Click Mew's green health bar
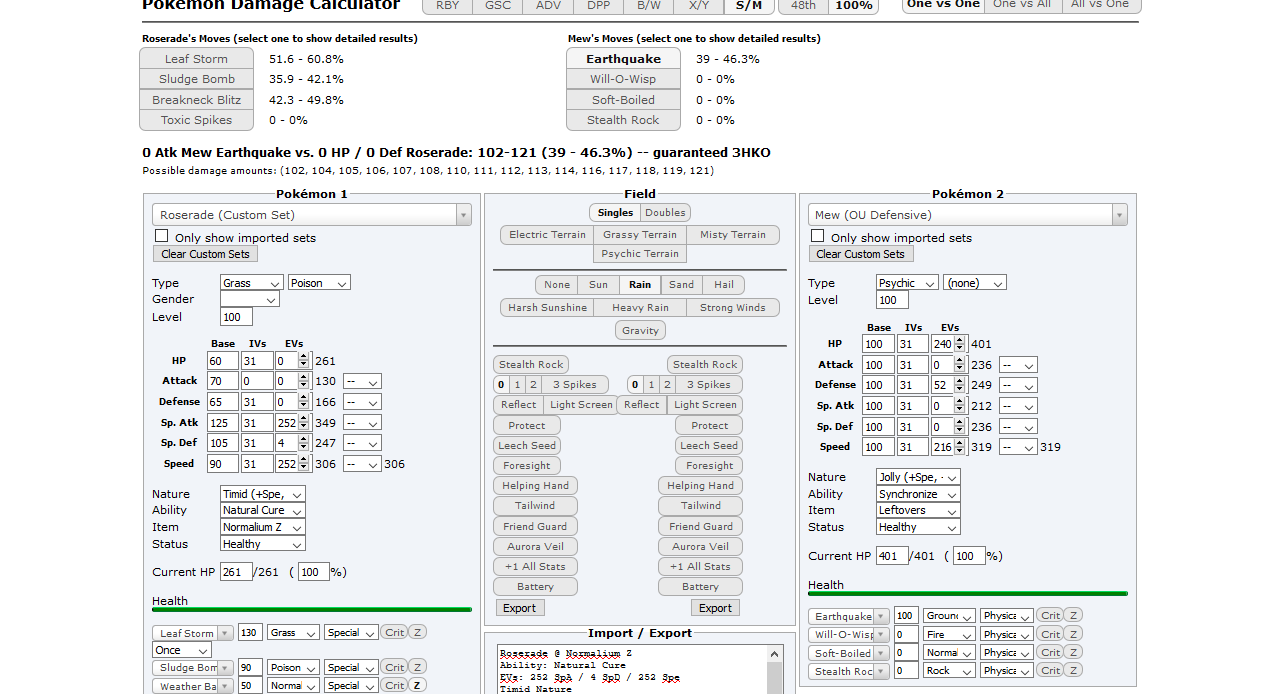The width and height of the screenshot is (1280, 694). (967, 593)
